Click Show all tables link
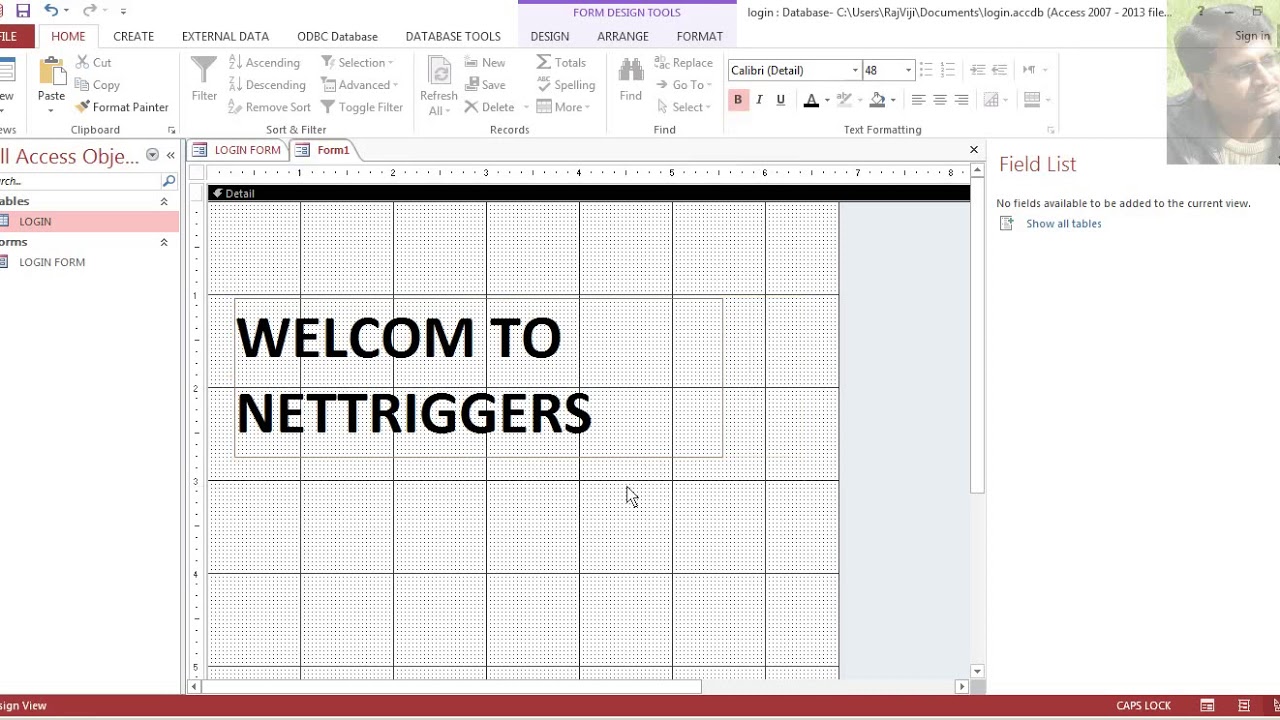This screenshot has height=720, width=1280. click(x=1063, y=223)
